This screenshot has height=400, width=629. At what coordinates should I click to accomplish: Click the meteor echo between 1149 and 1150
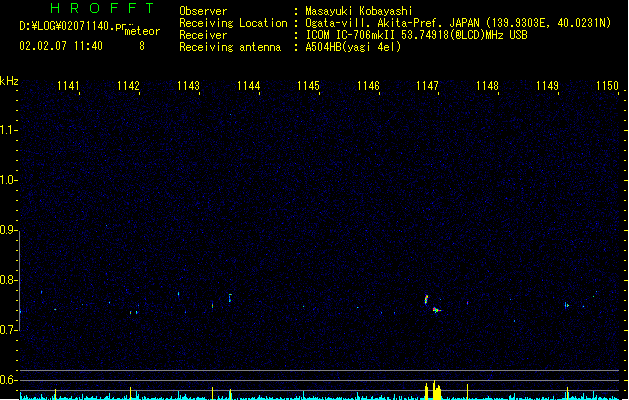click(566, 305)
